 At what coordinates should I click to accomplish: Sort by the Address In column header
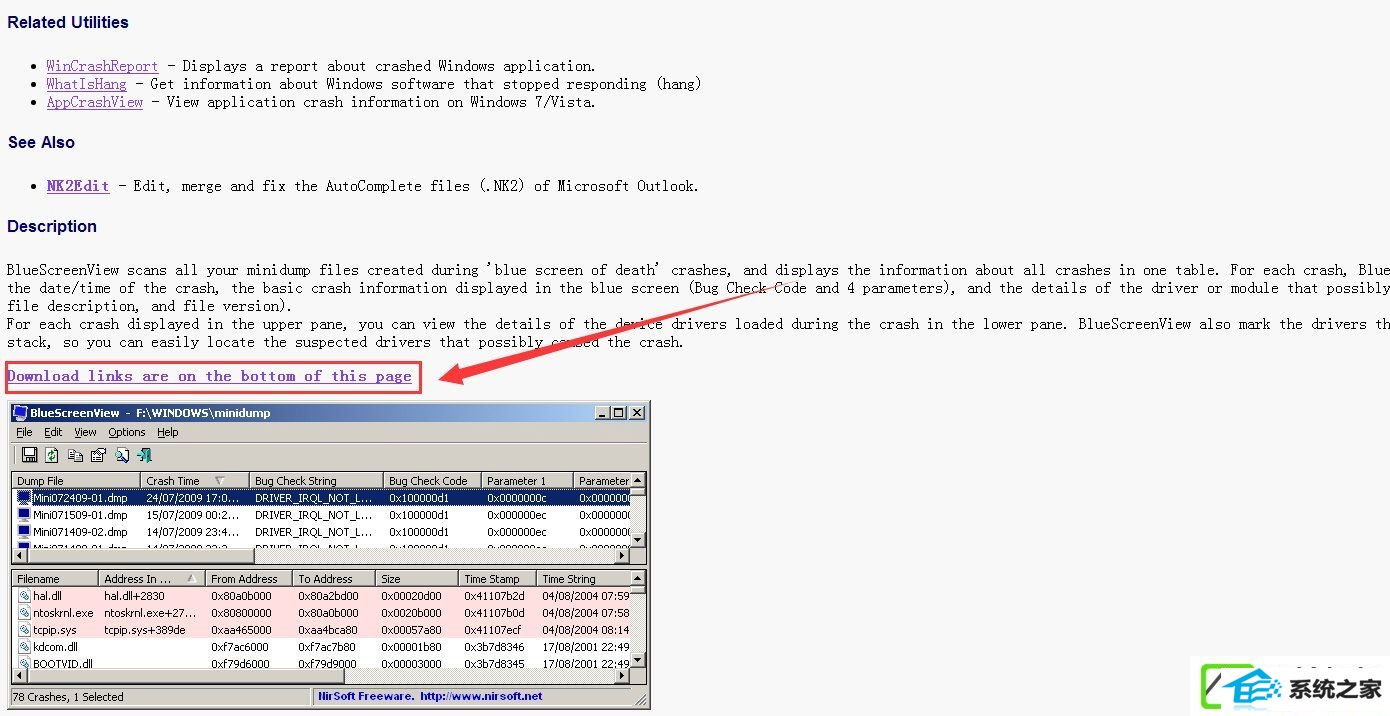click(152, 579)
